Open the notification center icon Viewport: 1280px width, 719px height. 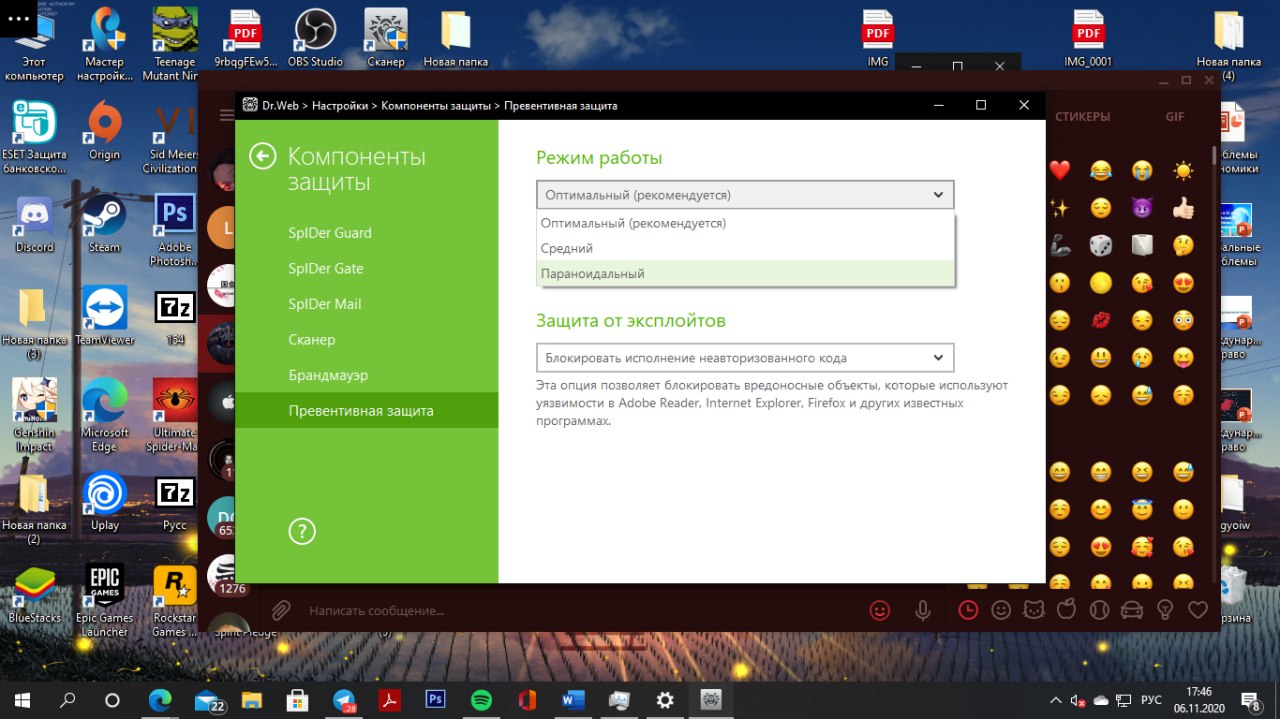(1252, 700)
